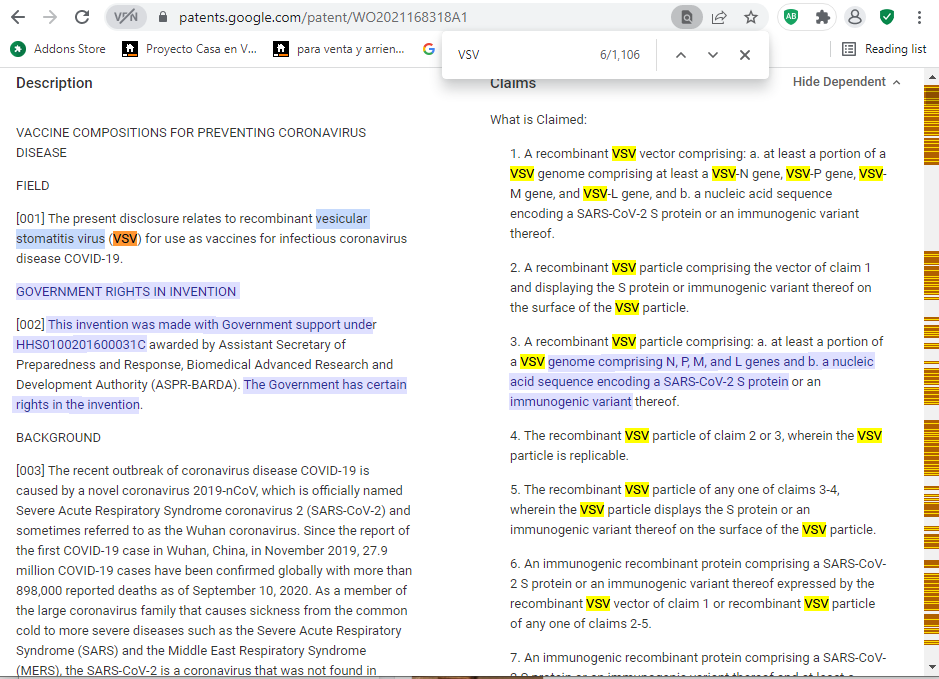
Task: Click the green shield extension icon
Action: [x=886, y=17]
